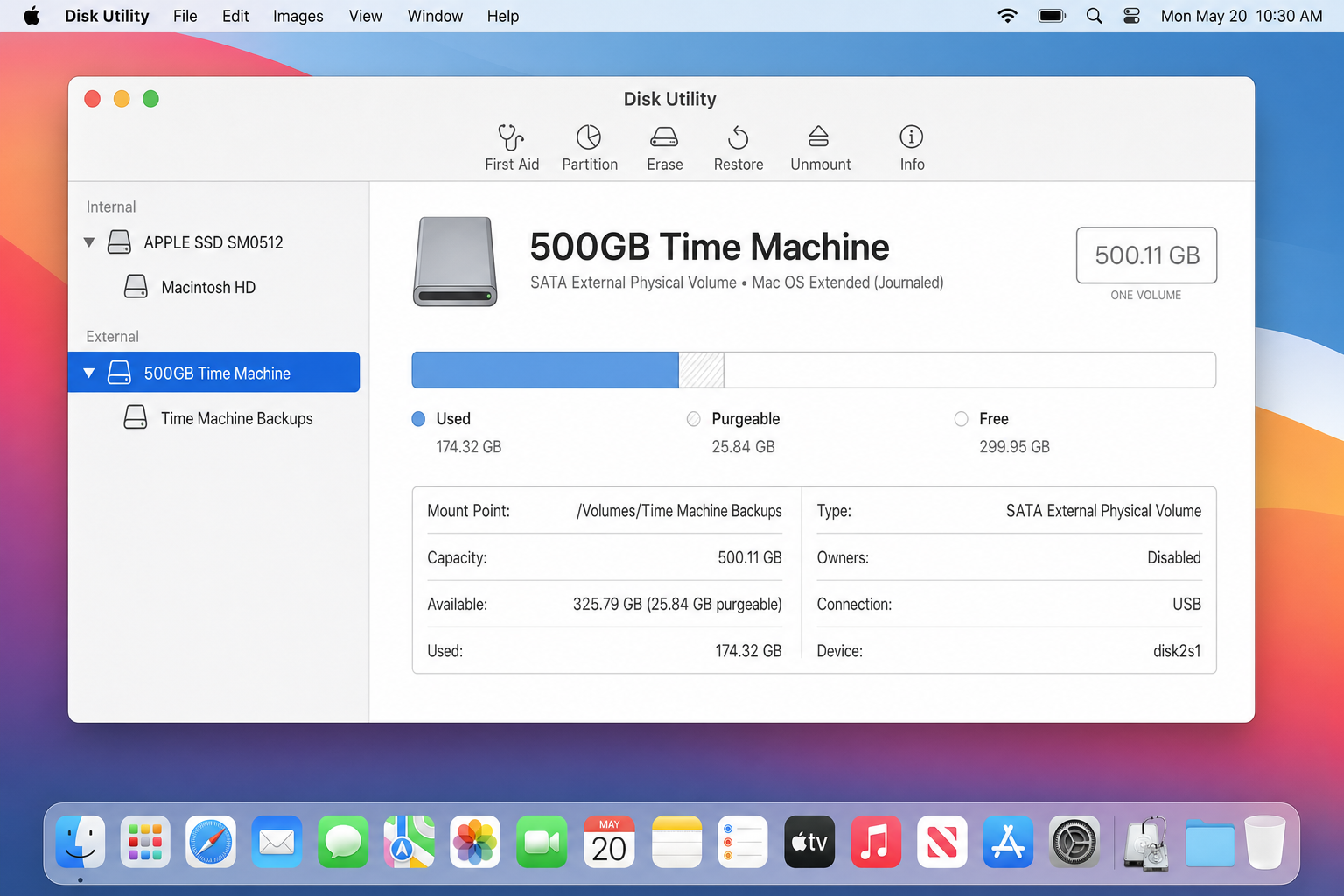Viewport: 1344px width, 896px height.
Task: Open the Window menu
Action: pos(435,16)
